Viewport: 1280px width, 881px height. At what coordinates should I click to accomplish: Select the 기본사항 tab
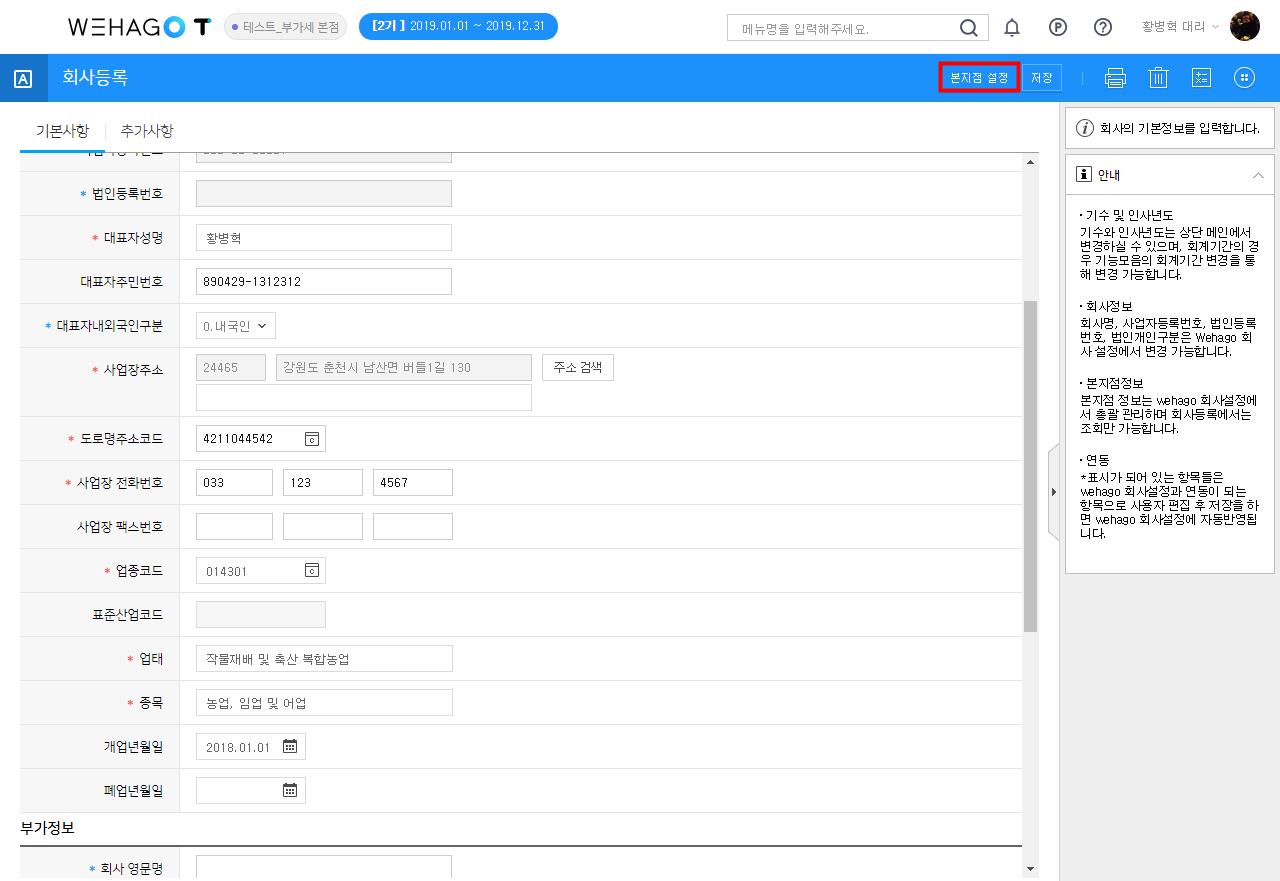[62, 131]
